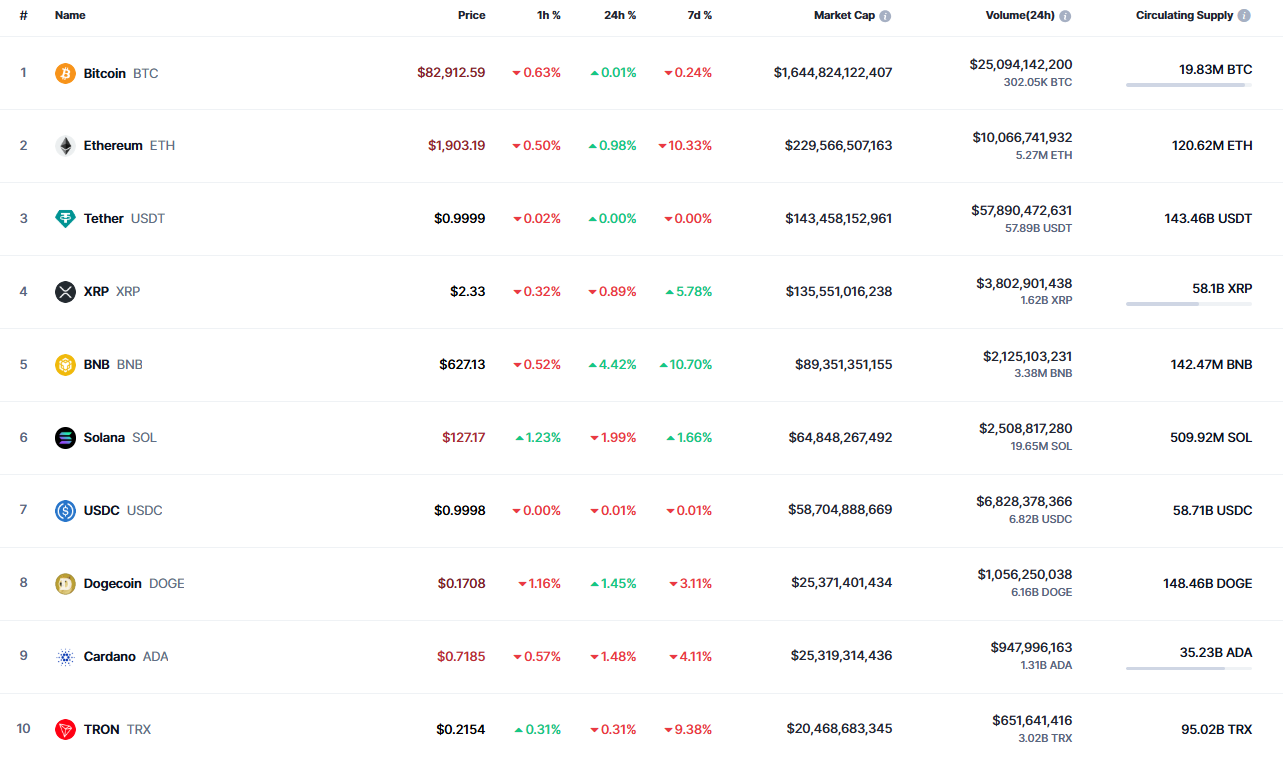Screen dimensions: 1283x760
Task: Click the Bitcoin coin logo
Action: [65, 73]
